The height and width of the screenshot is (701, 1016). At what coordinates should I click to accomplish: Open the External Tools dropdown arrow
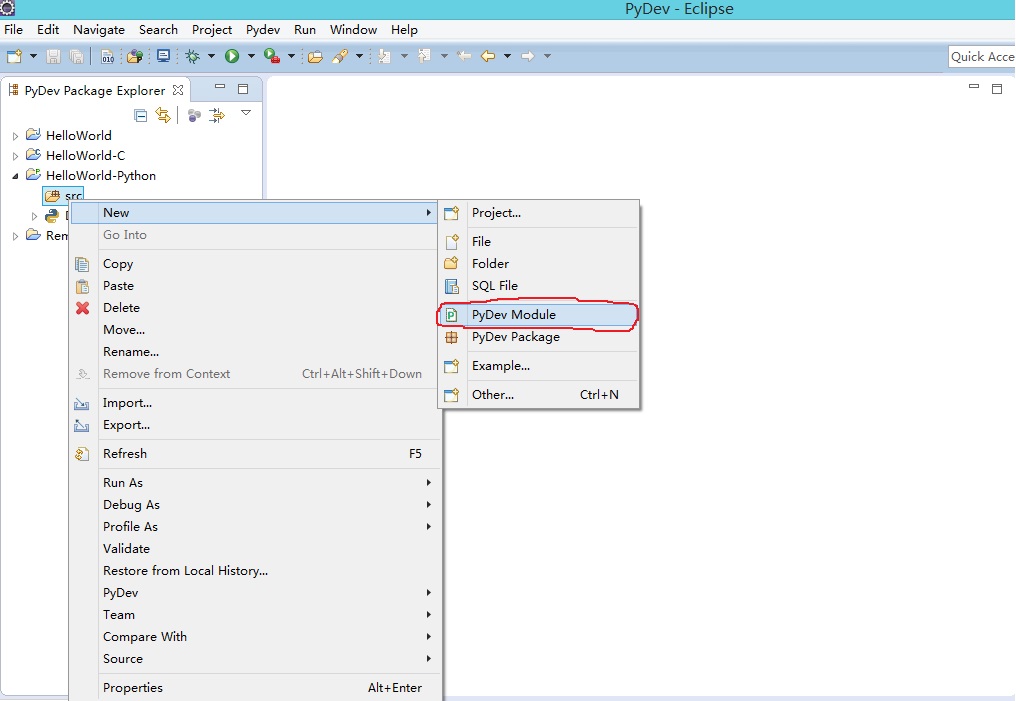coord(291,56)
